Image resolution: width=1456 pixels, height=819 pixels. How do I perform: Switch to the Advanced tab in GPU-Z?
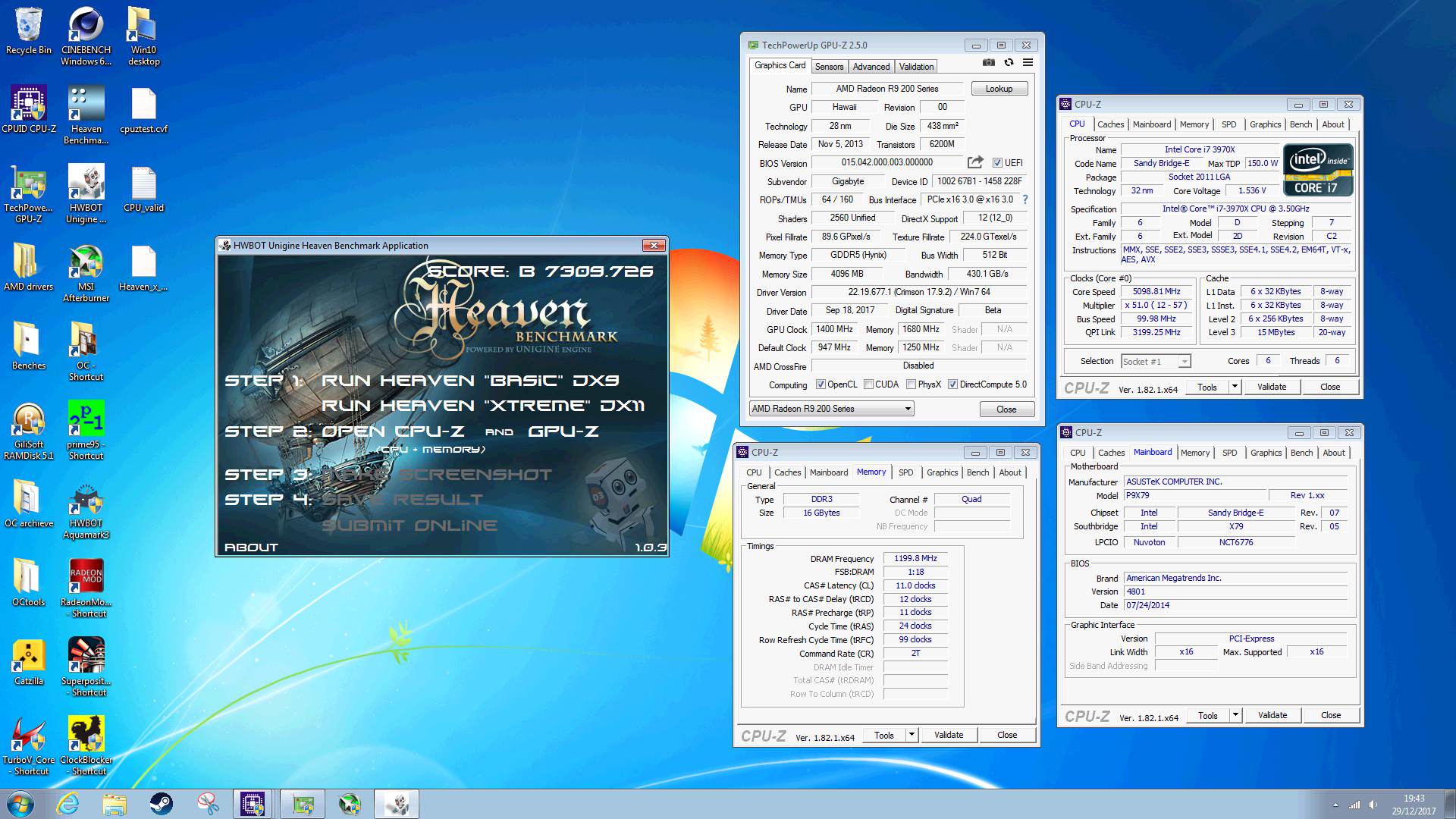(x=871, y=67)
